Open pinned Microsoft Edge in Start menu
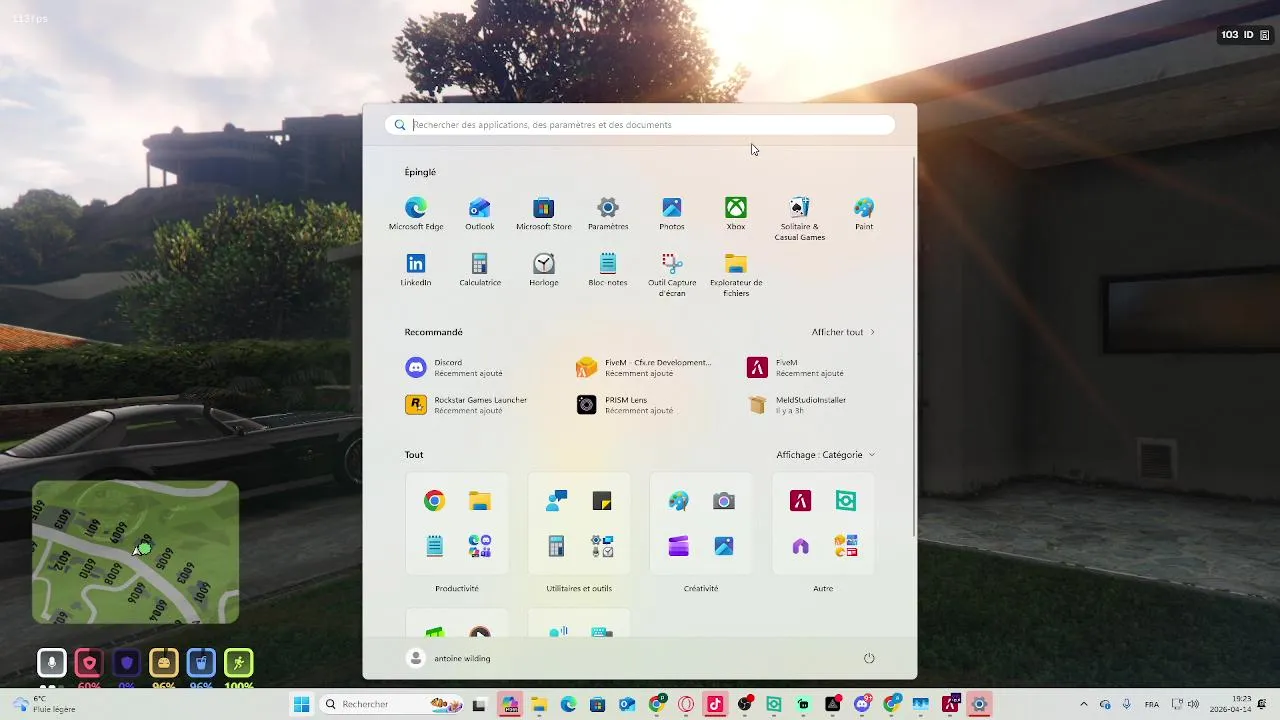1280x720 pixels. (416, 213)
